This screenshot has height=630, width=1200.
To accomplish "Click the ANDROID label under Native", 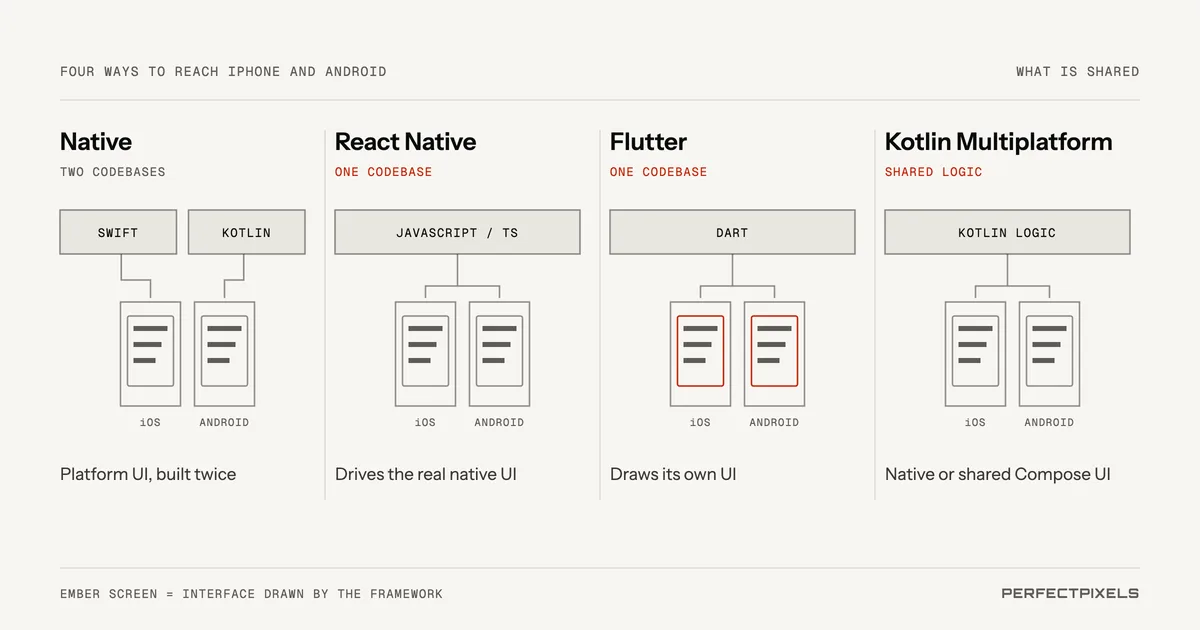I will point(224,422).
